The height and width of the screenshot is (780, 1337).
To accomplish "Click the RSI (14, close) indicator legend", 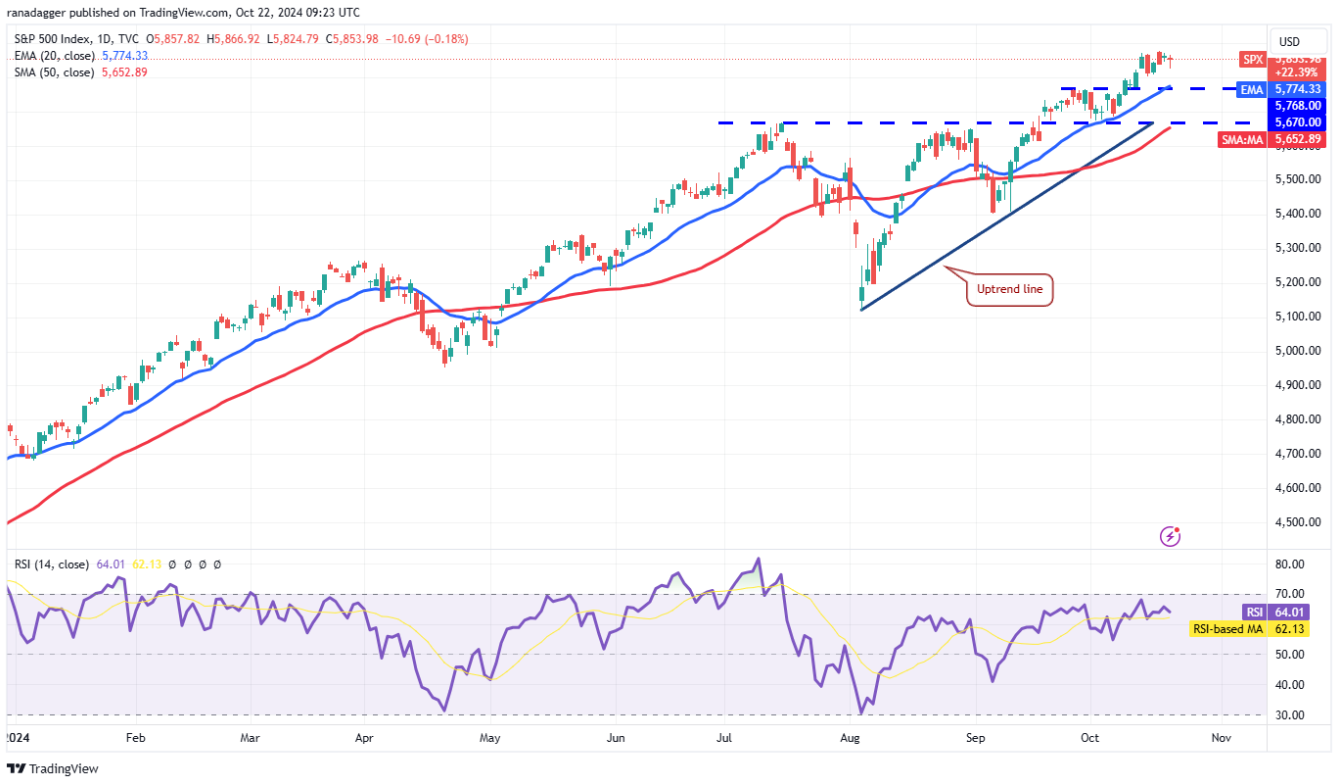I will (x=52, y=564).
